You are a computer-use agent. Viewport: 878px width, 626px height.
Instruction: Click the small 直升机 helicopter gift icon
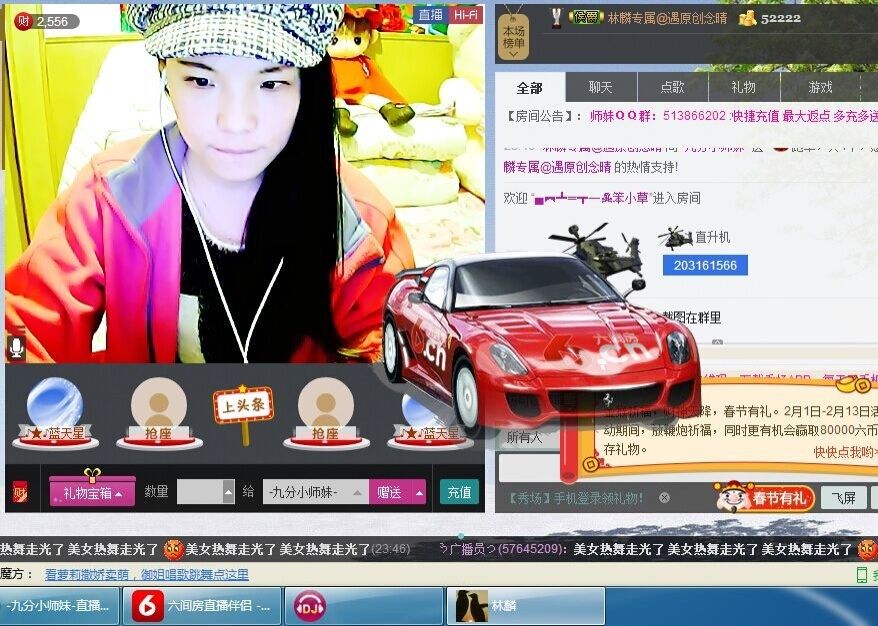tap(675, 238)
